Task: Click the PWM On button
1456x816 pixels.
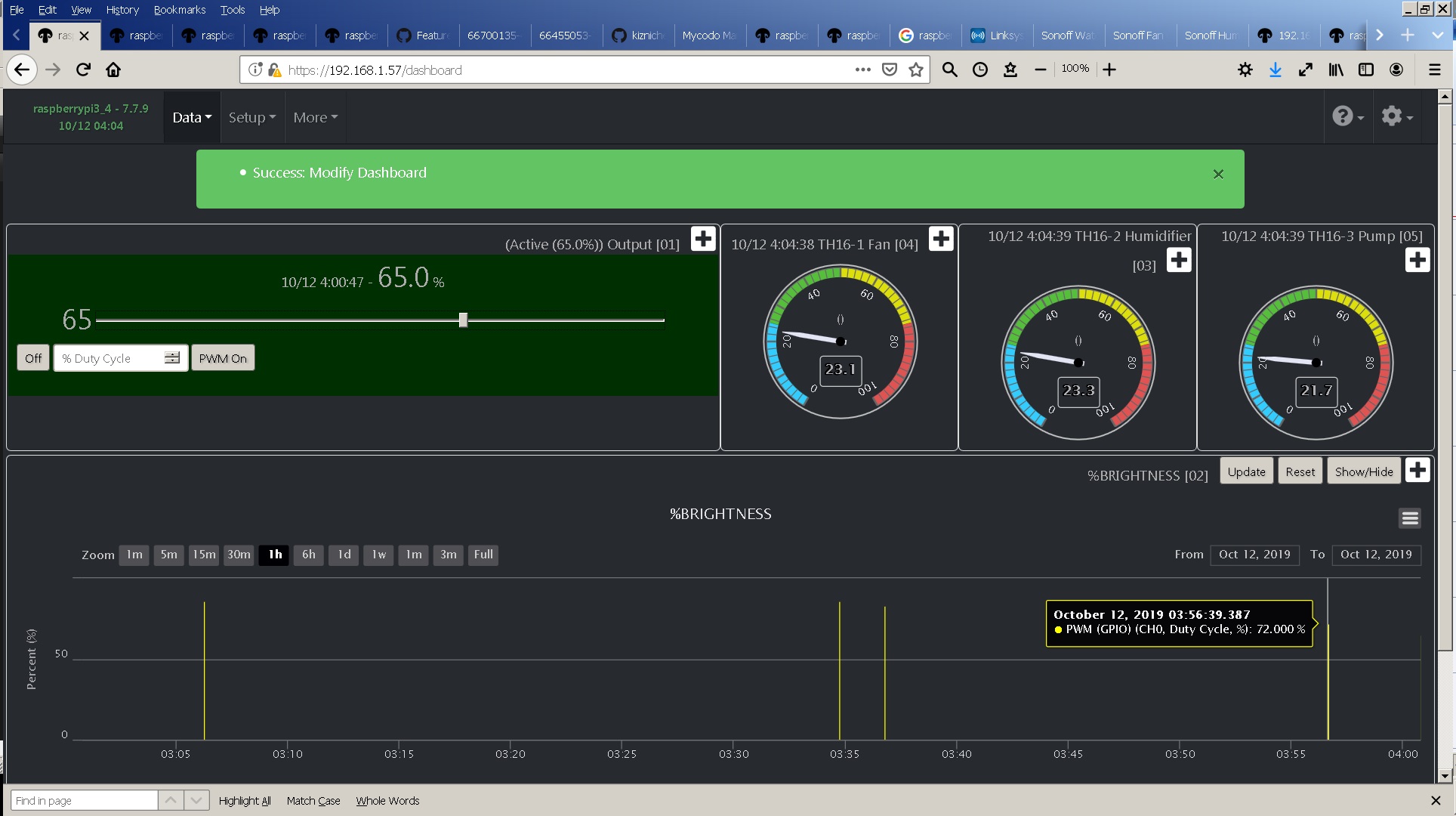Action: (x=223, y=357)
